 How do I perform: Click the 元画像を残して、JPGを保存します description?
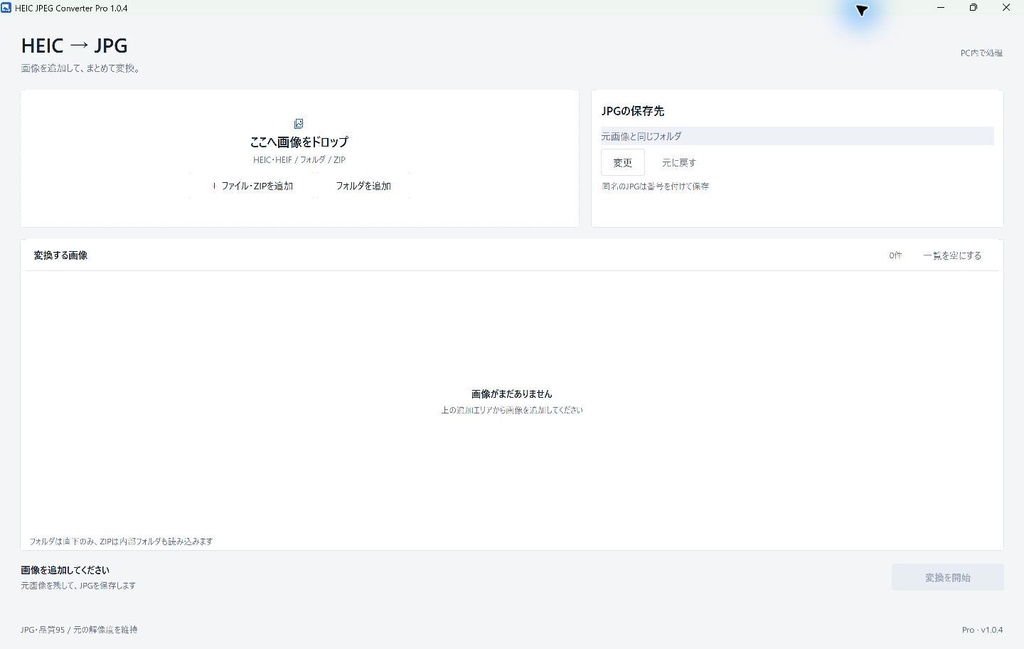[x=78, y=586]
